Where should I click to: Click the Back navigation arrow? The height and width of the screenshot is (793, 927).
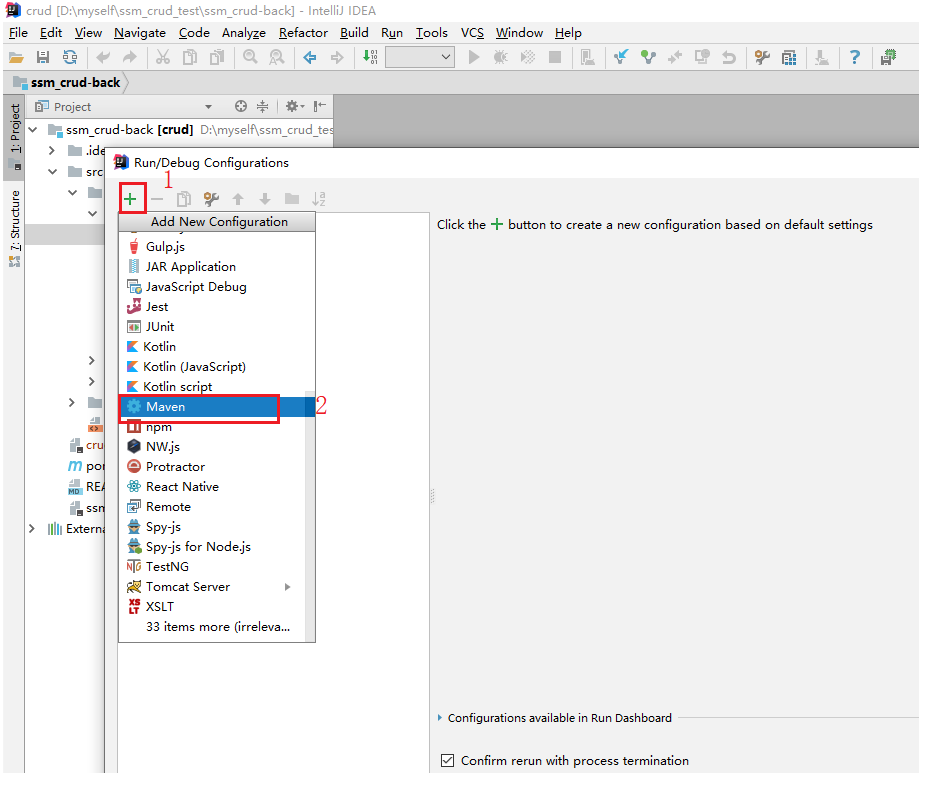tap(310, 57)
